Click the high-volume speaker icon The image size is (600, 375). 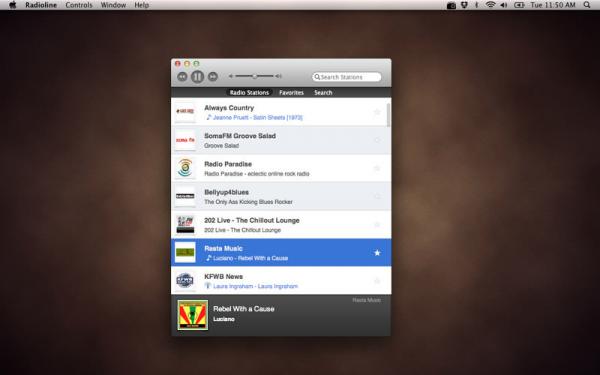pyautogui.click(x=279, y=76)
